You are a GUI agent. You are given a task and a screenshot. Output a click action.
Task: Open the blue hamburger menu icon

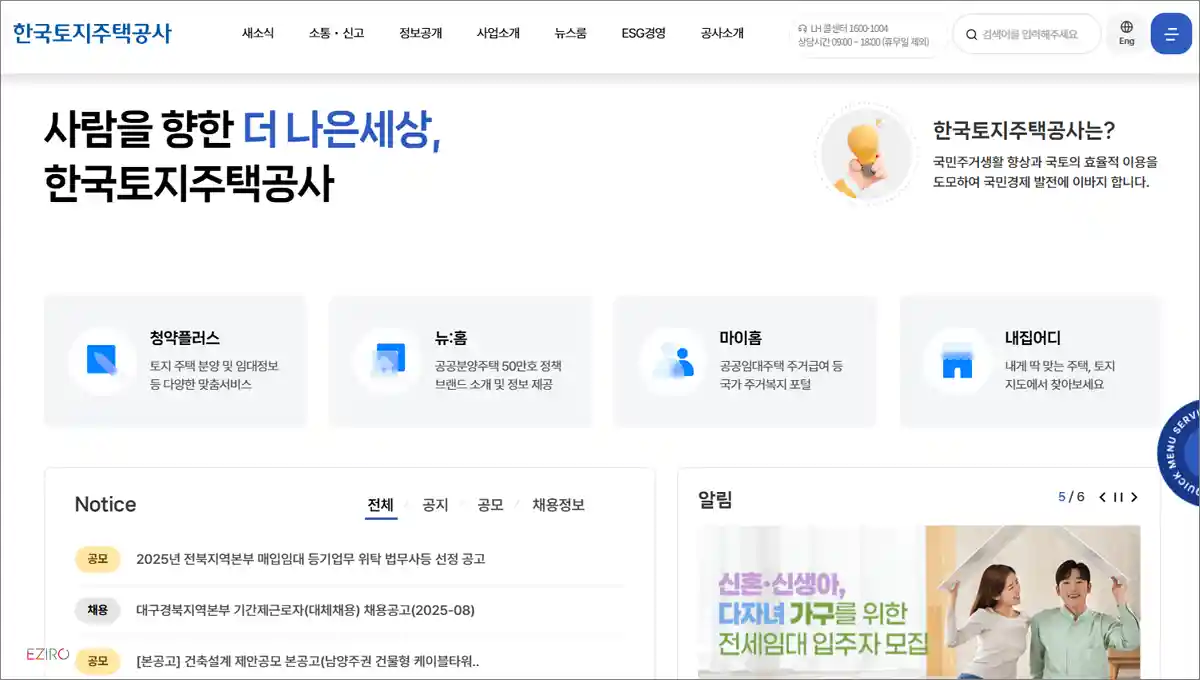click(x=1172, y=33)
